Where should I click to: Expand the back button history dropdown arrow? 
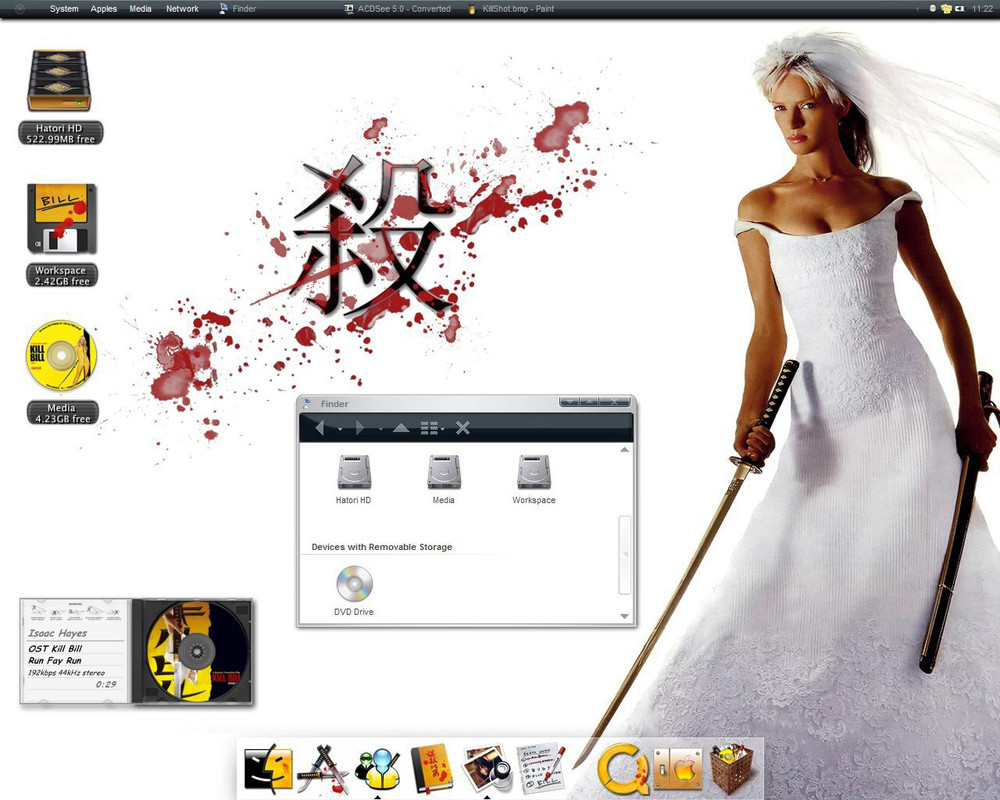click(x=340, y=429)
